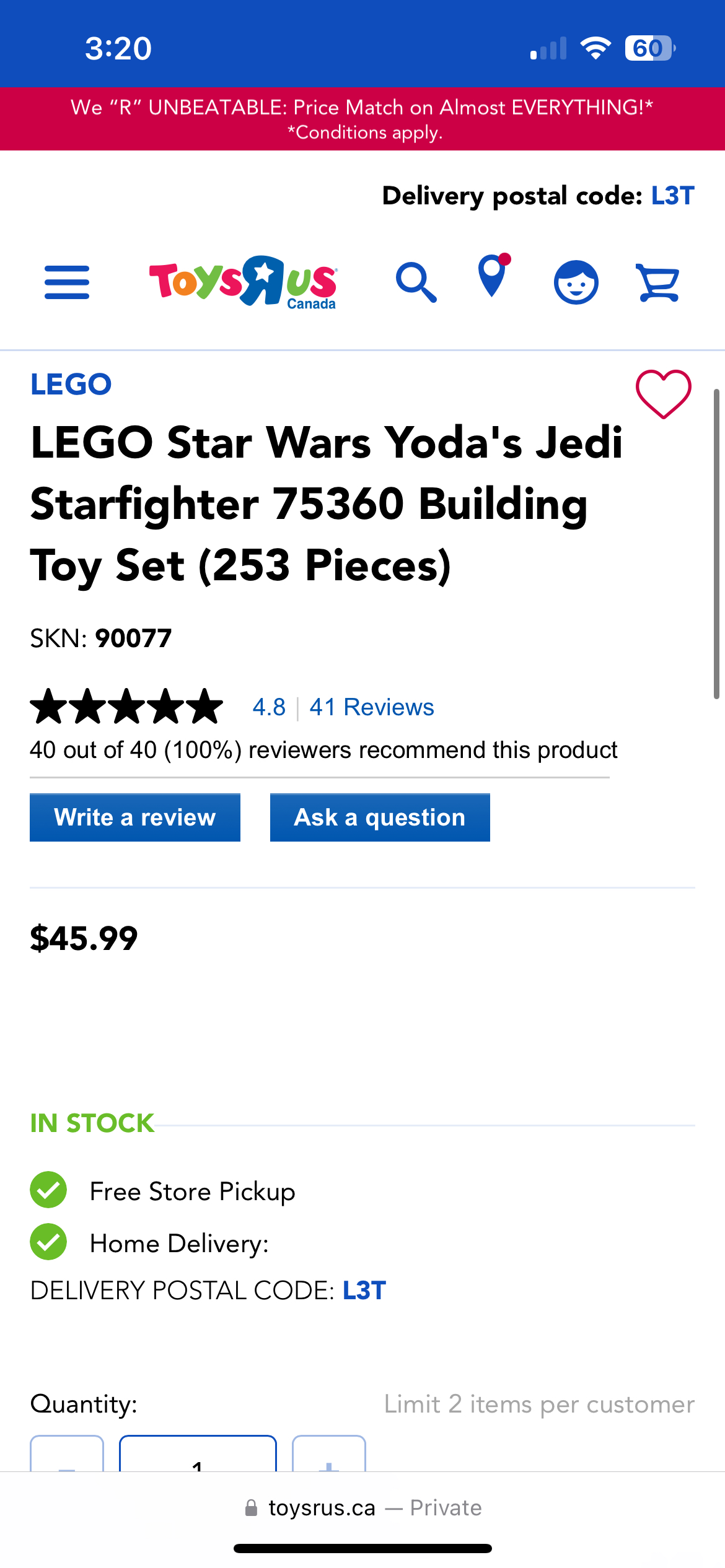Change L3T under Home Delivery
The width and height of the screenshot is (725, 1568).
[x=364, y=1291]
